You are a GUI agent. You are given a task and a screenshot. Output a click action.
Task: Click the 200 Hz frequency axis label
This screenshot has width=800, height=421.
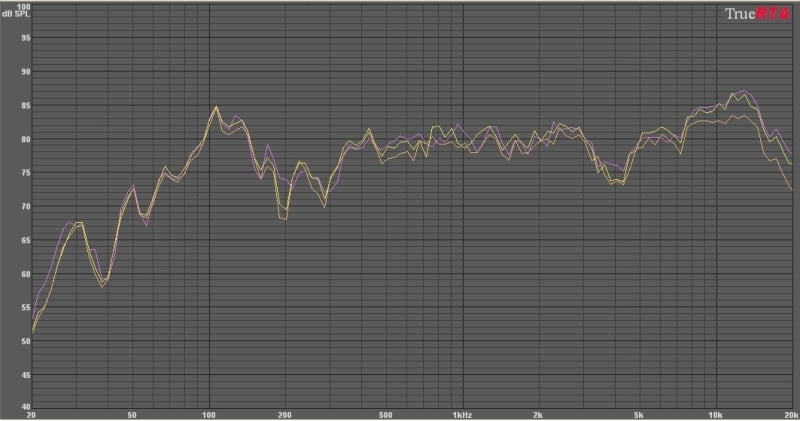click(x=284, y=414)
